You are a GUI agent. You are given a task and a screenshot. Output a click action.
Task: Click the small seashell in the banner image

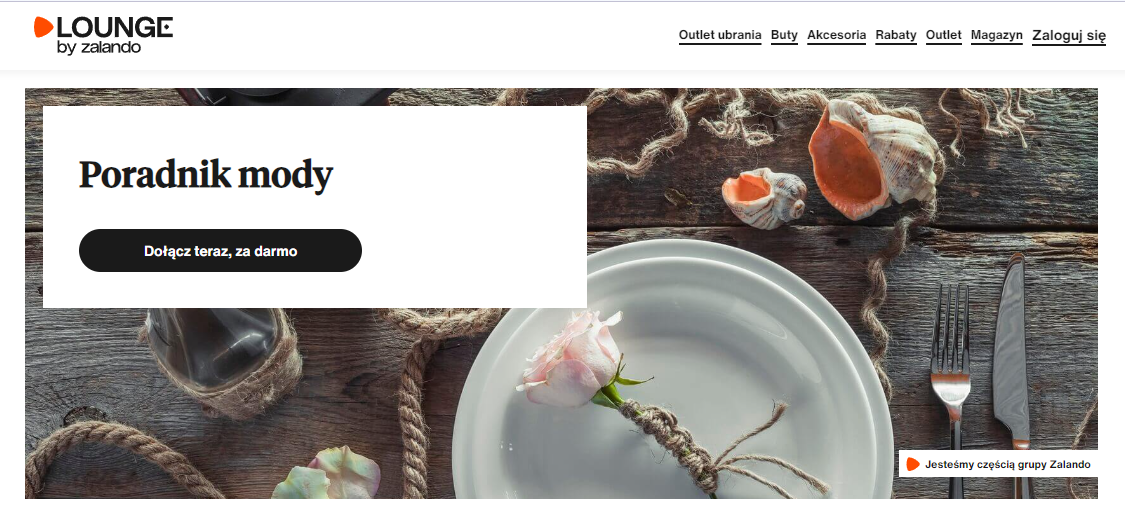[x=764, y=197]
